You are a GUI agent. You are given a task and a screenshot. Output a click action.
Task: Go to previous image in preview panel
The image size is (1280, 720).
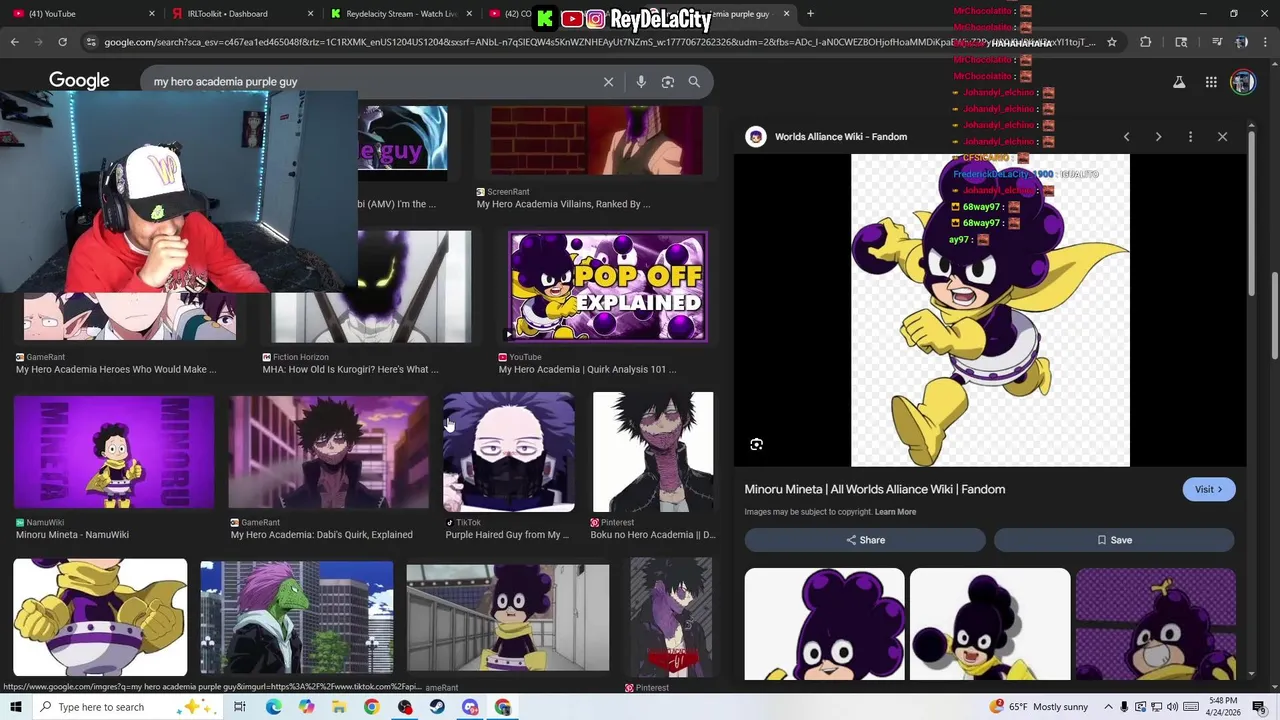click(x=1126, y=137)
